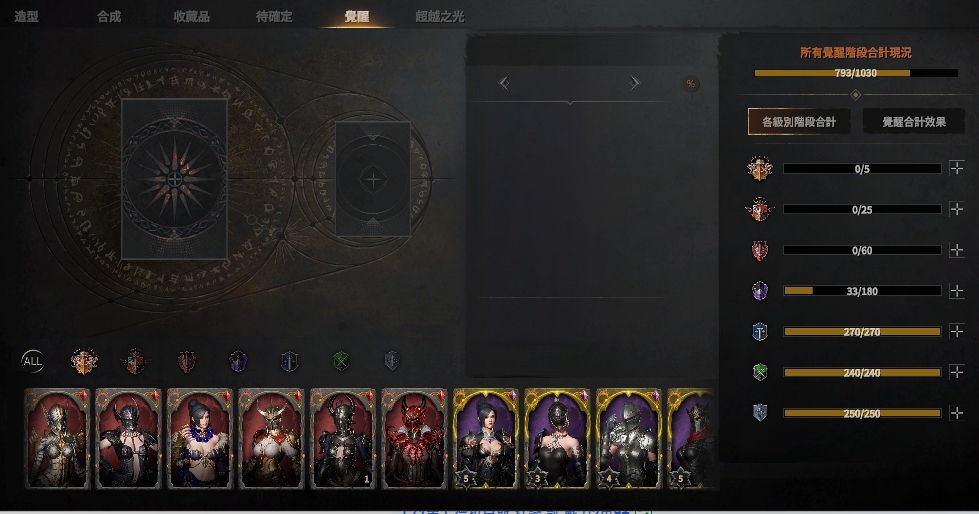
Task: Filter cards by blue shield grade
Action: tap(289, 361)
